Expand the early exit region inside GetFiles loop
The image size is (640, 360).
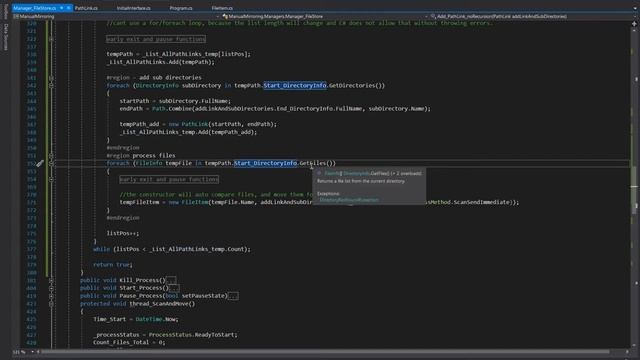tap(51, 179)
